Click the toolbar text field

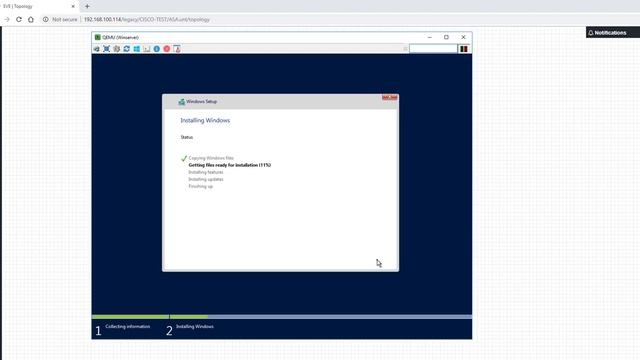(x=433, y=49)
